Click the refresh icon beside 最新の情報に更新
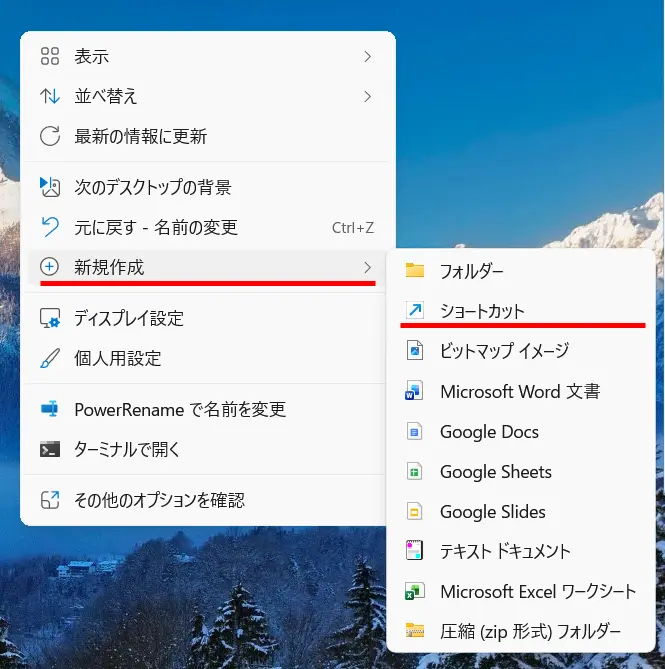This screenshot has width=665, height=669. 49,136
